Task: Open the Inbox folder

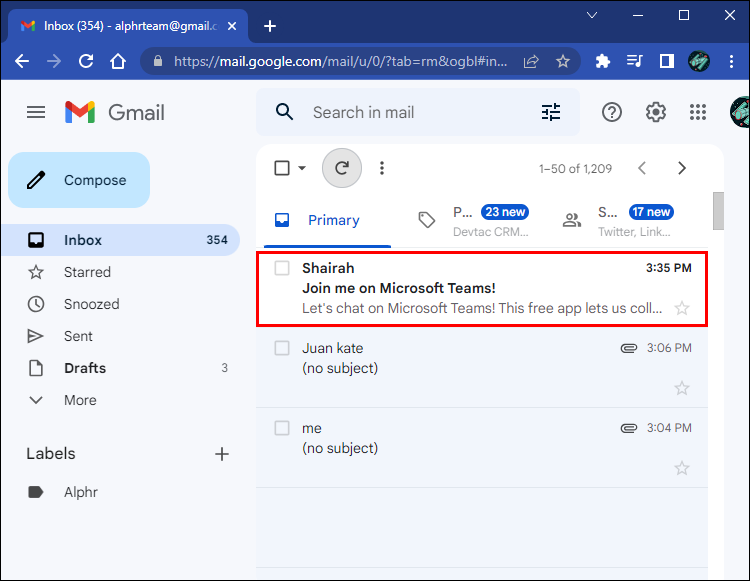Action: 121,240
